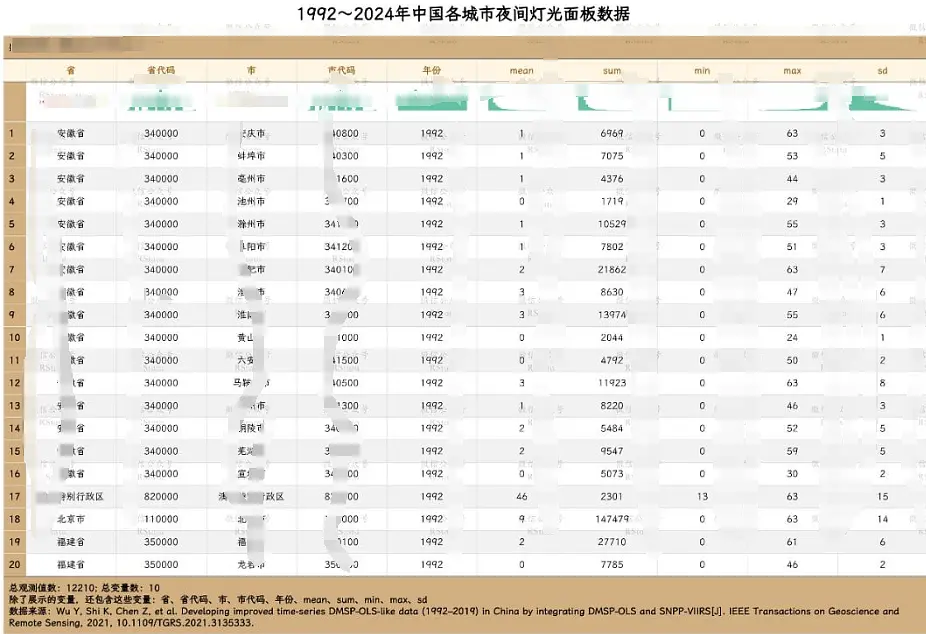Click the province cell 北京市

coord(71,519)
